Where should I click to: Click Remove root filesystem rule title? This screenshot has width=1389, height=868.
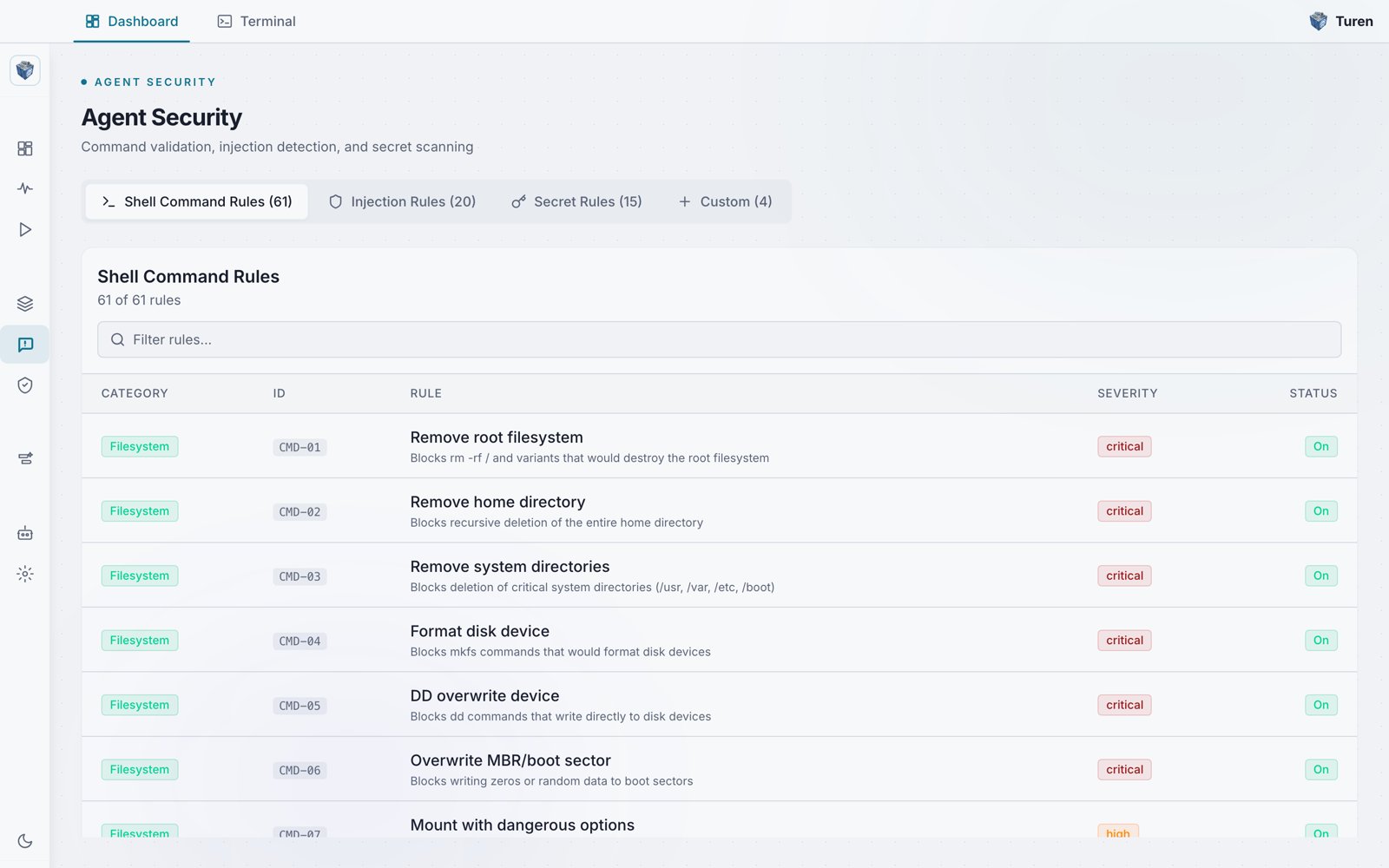tap(497, 437)
